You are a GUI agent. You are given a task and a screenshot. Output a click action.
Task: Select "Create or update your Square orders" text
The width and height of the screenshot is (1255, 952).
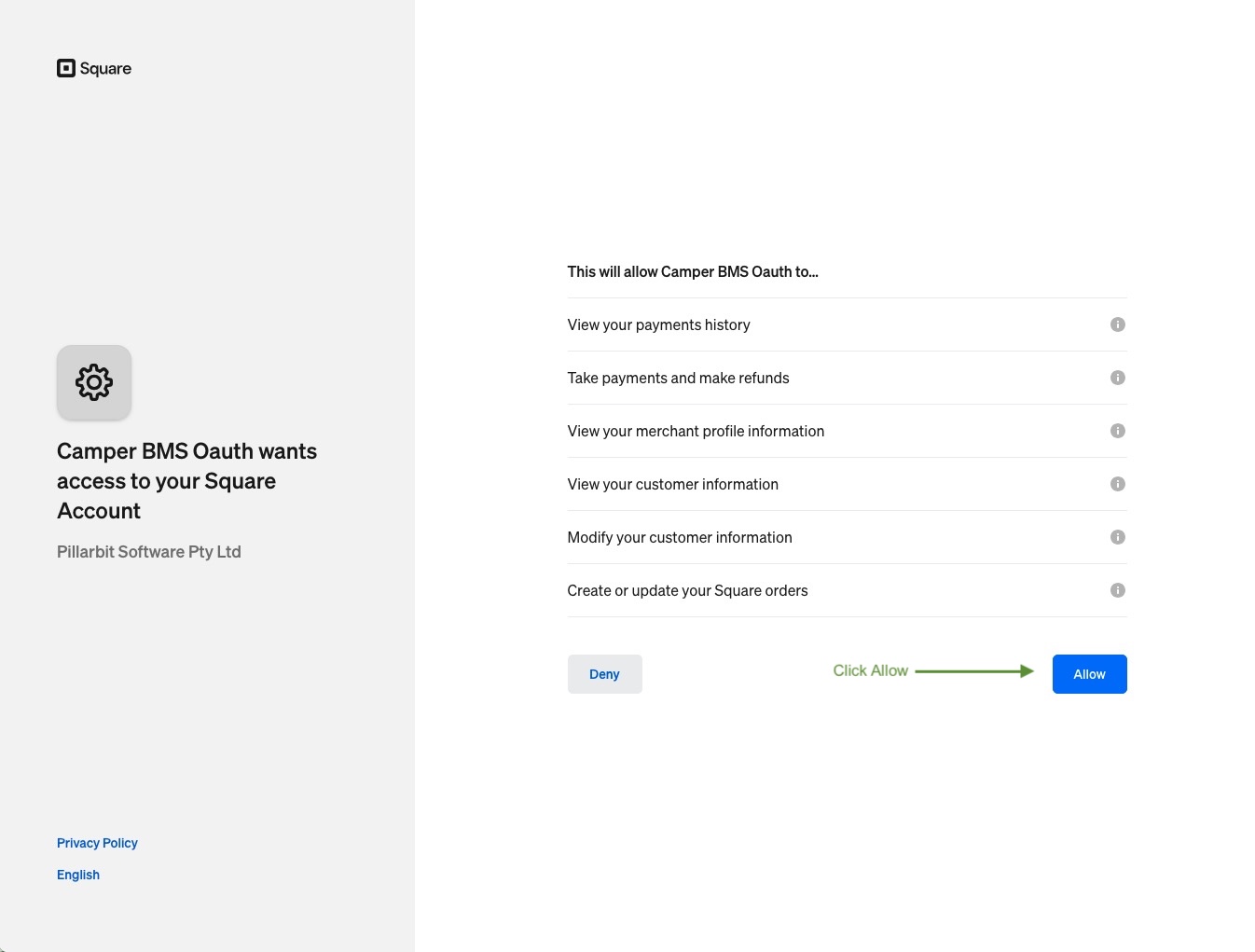point(687,590)
